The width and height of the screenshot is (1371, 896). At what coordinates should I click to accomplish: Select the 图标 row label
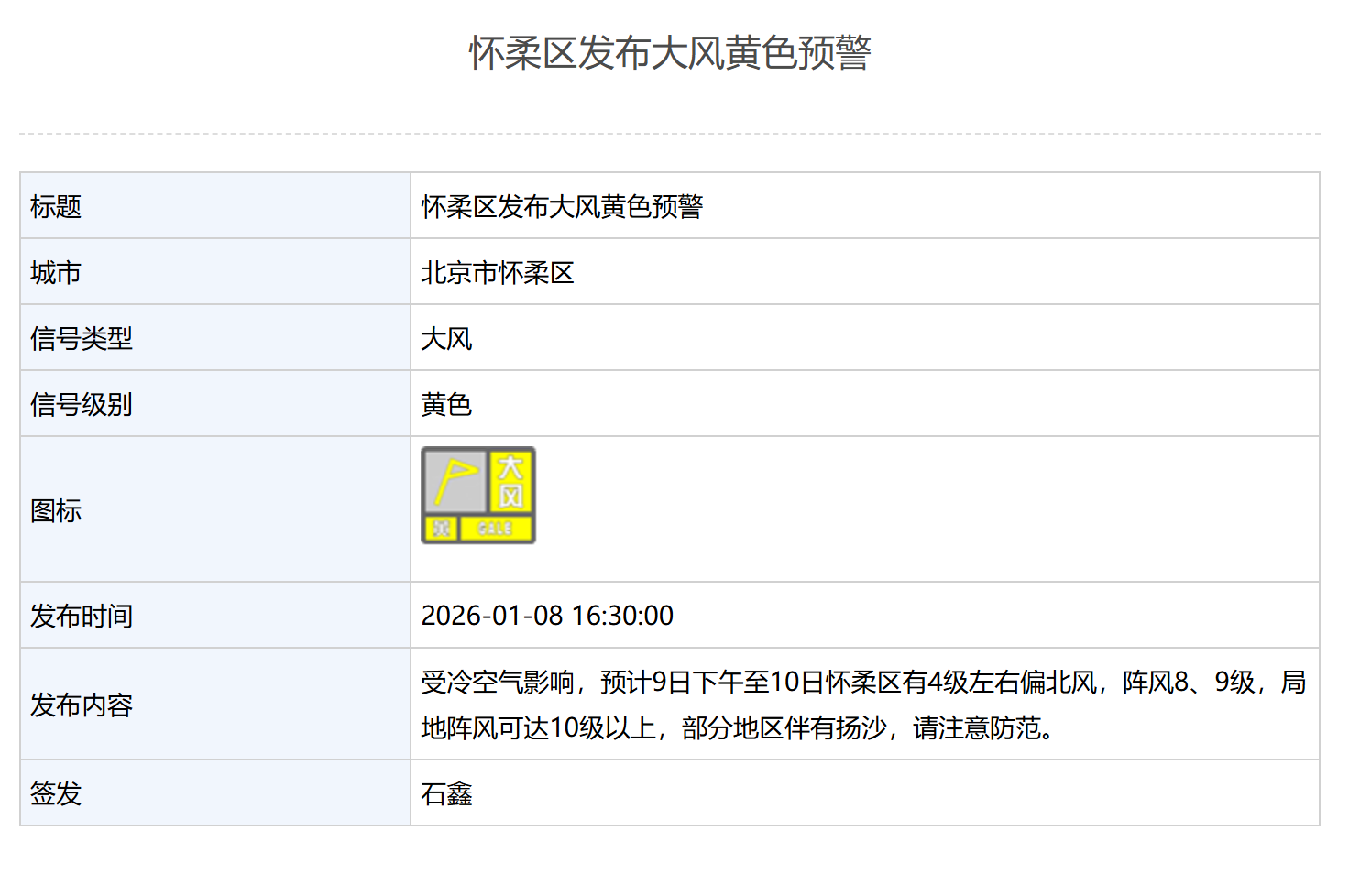(x=56, y=511)
